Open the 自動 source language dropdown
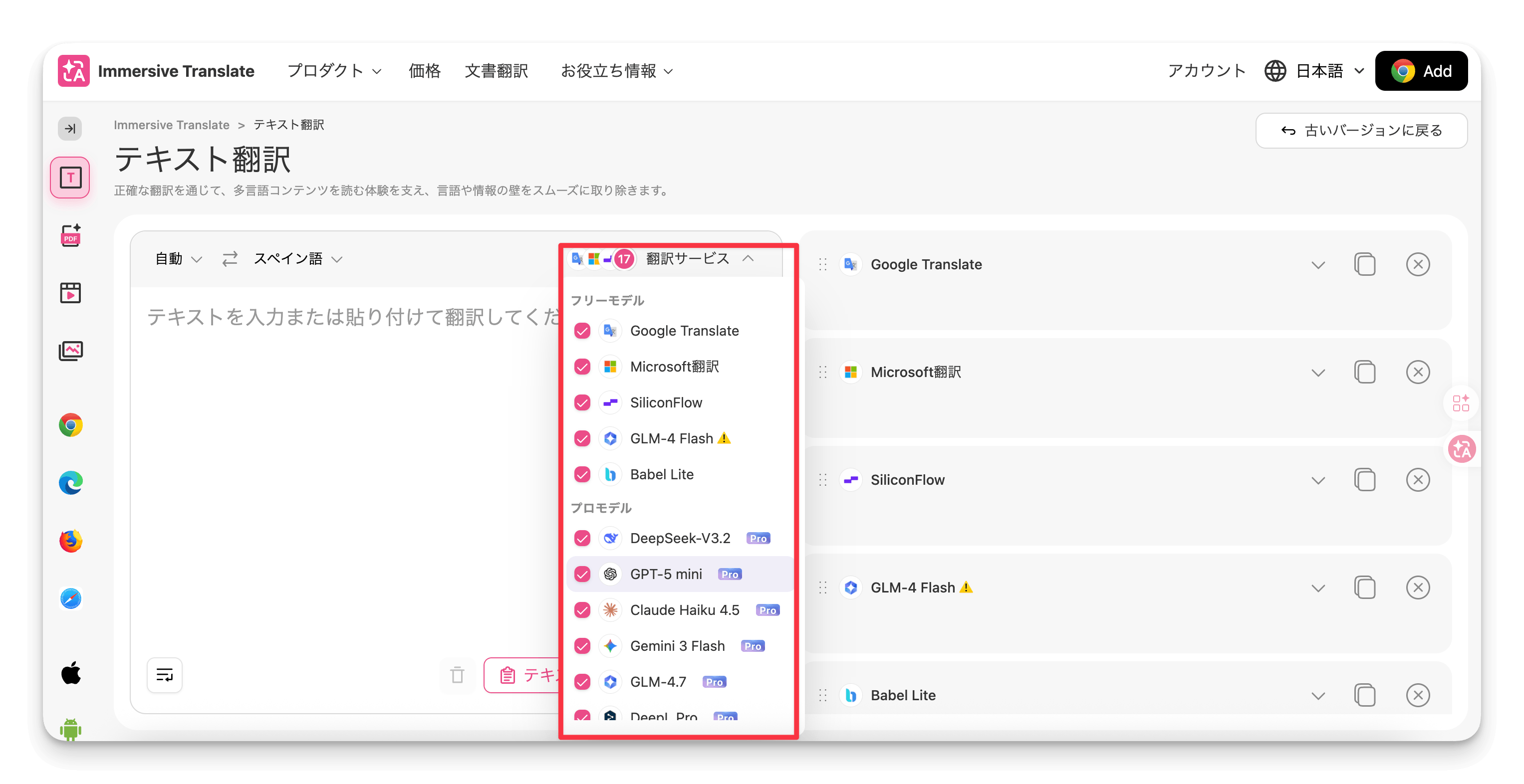1524x784 pixels. (x=178, y=259)
